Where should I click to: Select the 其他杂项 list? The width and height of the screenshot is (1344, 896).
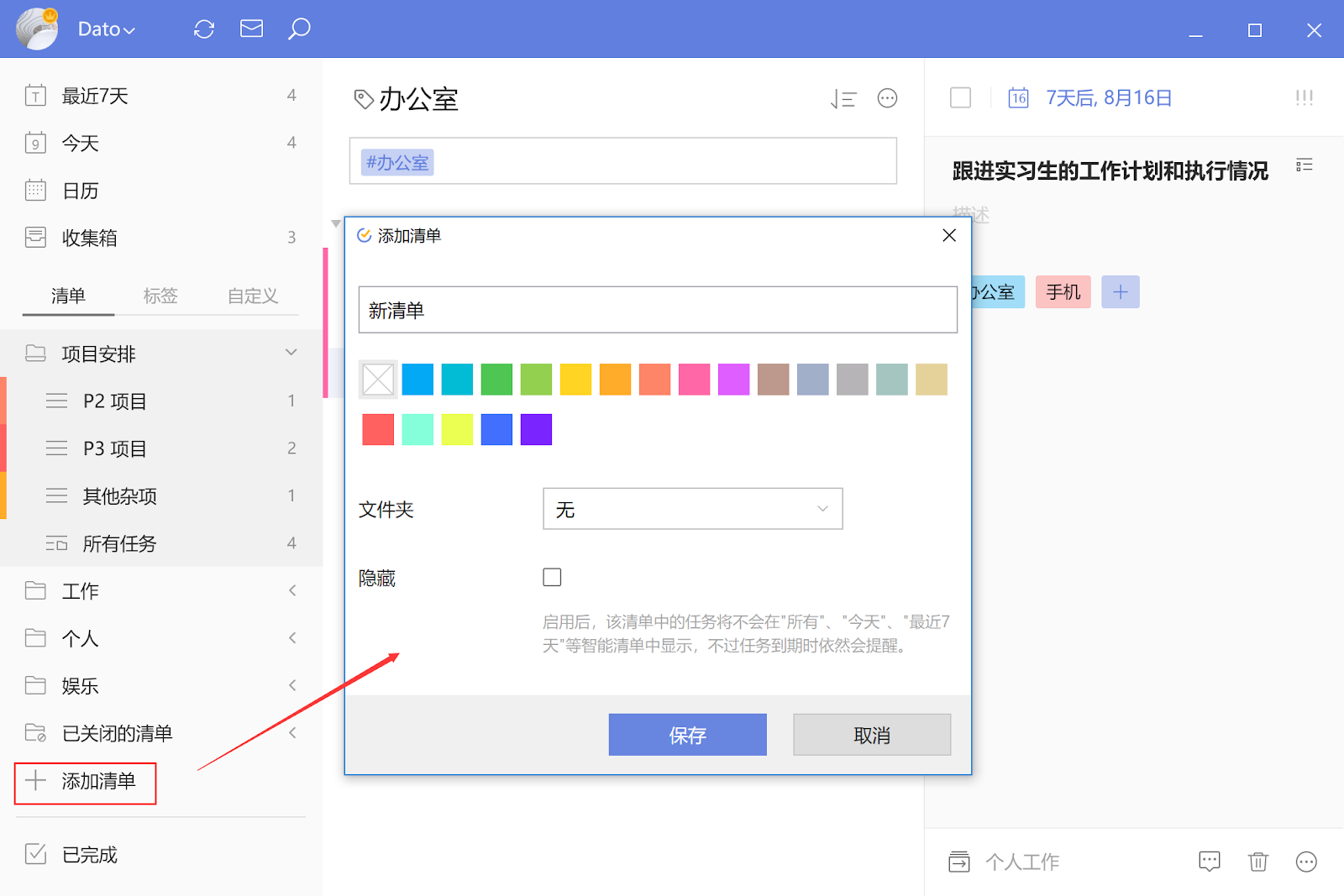tap(161, 496)
